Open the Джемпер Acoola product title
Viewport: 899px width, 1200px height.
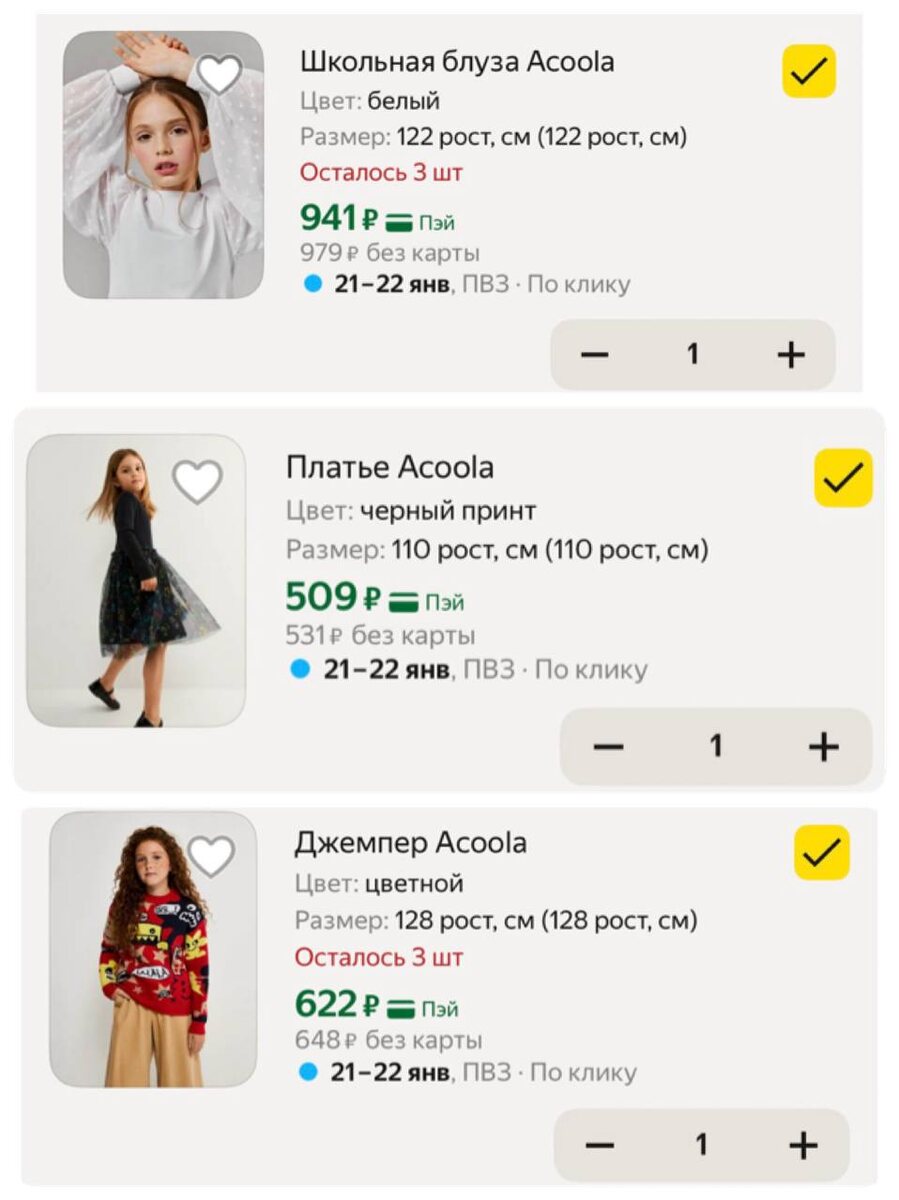coord(410,843)
